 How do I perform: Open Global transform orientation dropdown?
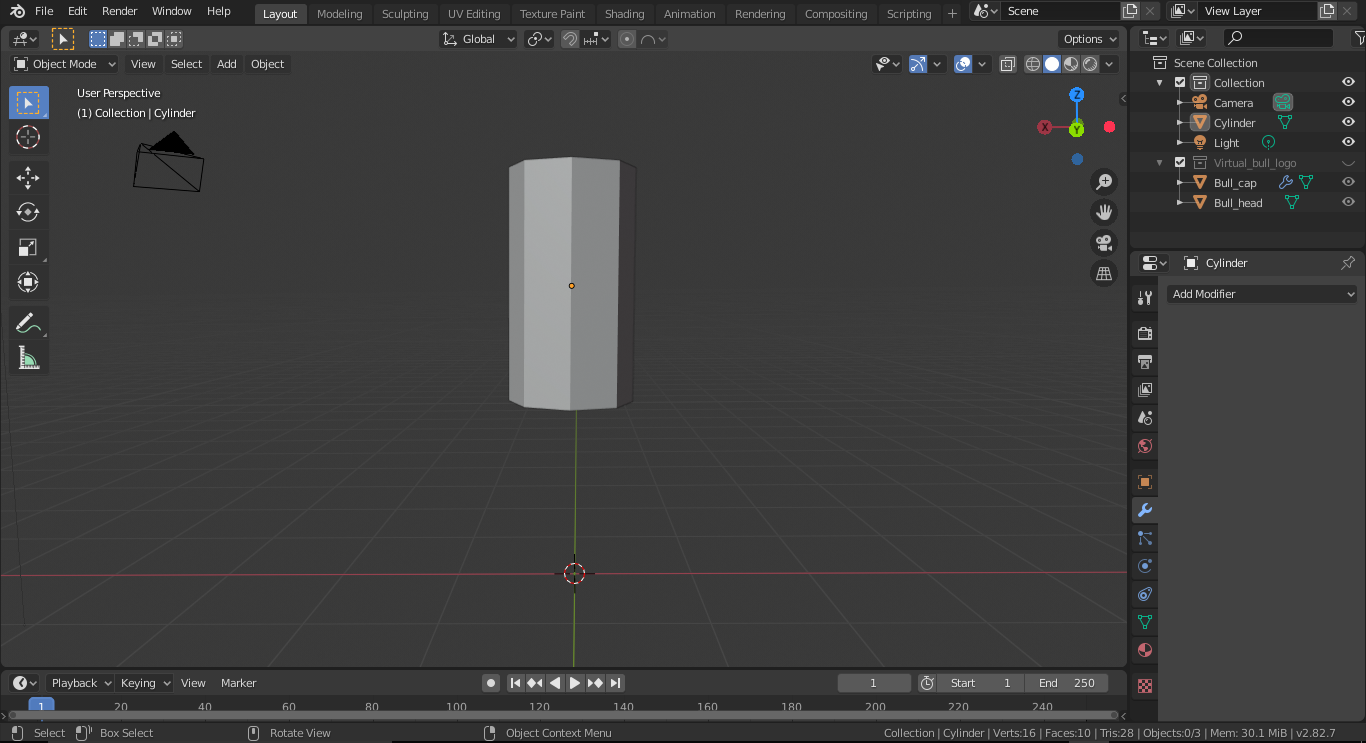(x=479, y=39)
